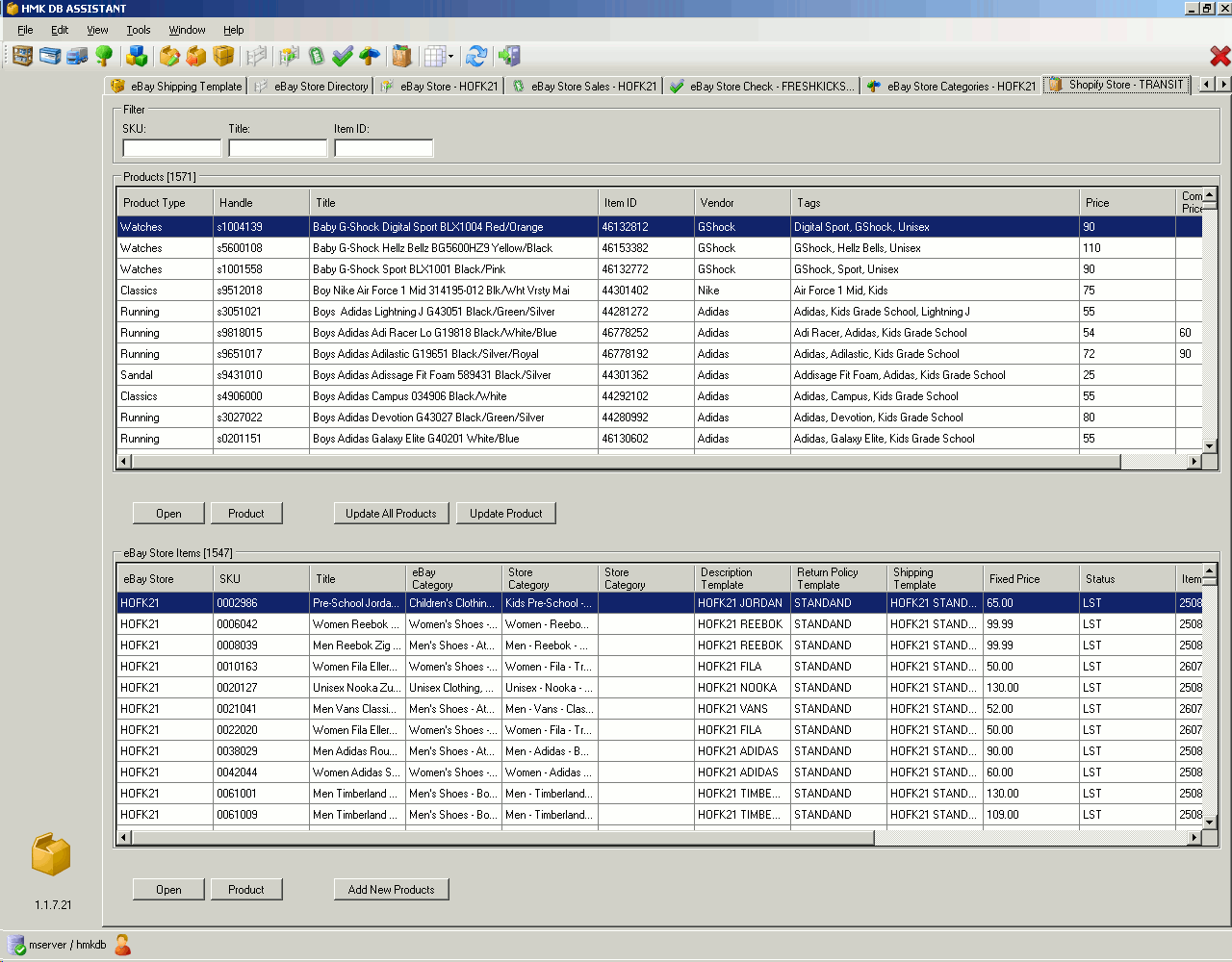Click the stacked boxes toolbar icon
The width and height of the screenshot is (1232, 962).
pos(223,56)
